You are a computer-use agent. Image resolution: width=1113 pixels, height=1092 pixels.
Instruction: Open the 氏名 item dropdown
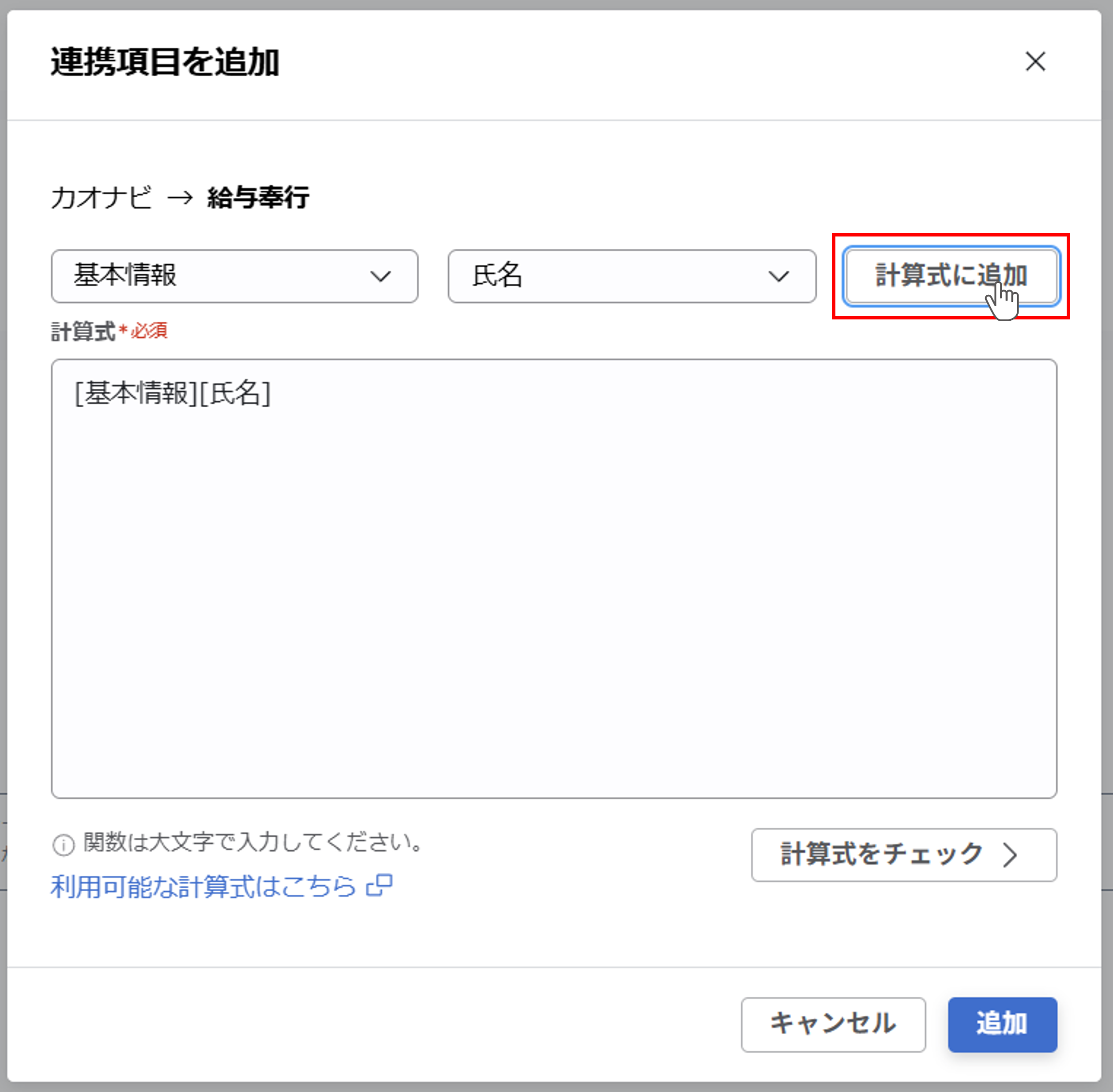(x=632, y=276)
